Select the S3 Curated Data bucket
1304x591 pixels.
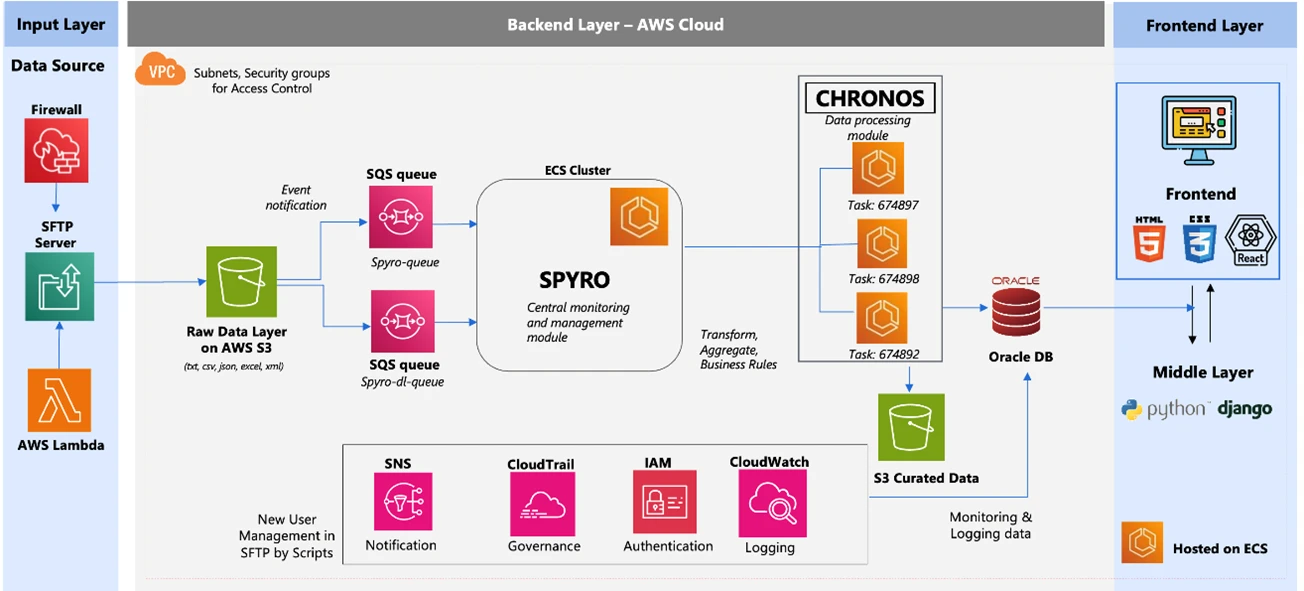(x=911, y=427)
